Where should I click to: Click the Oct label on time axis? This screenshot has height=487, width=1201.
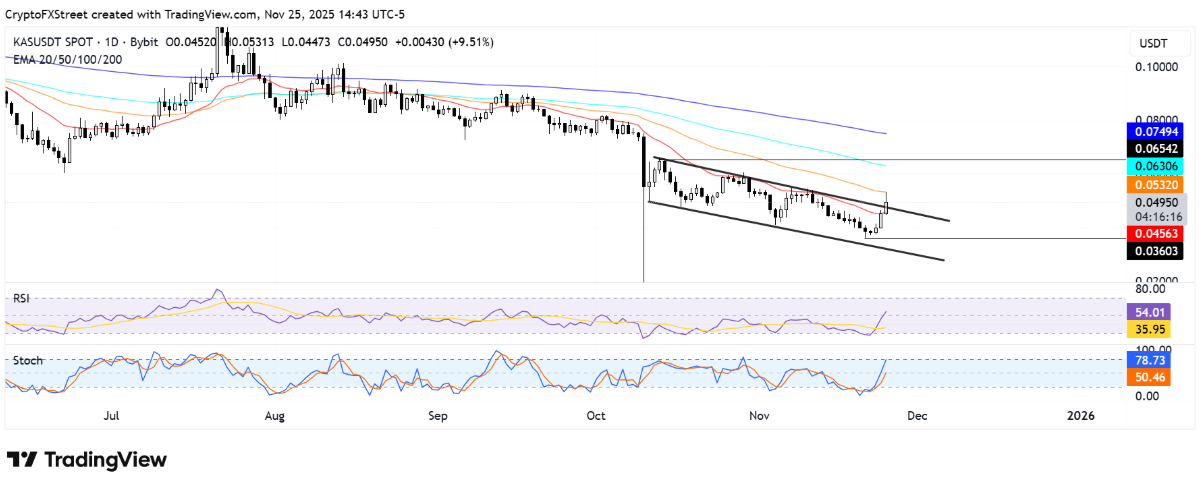[597, 414]
